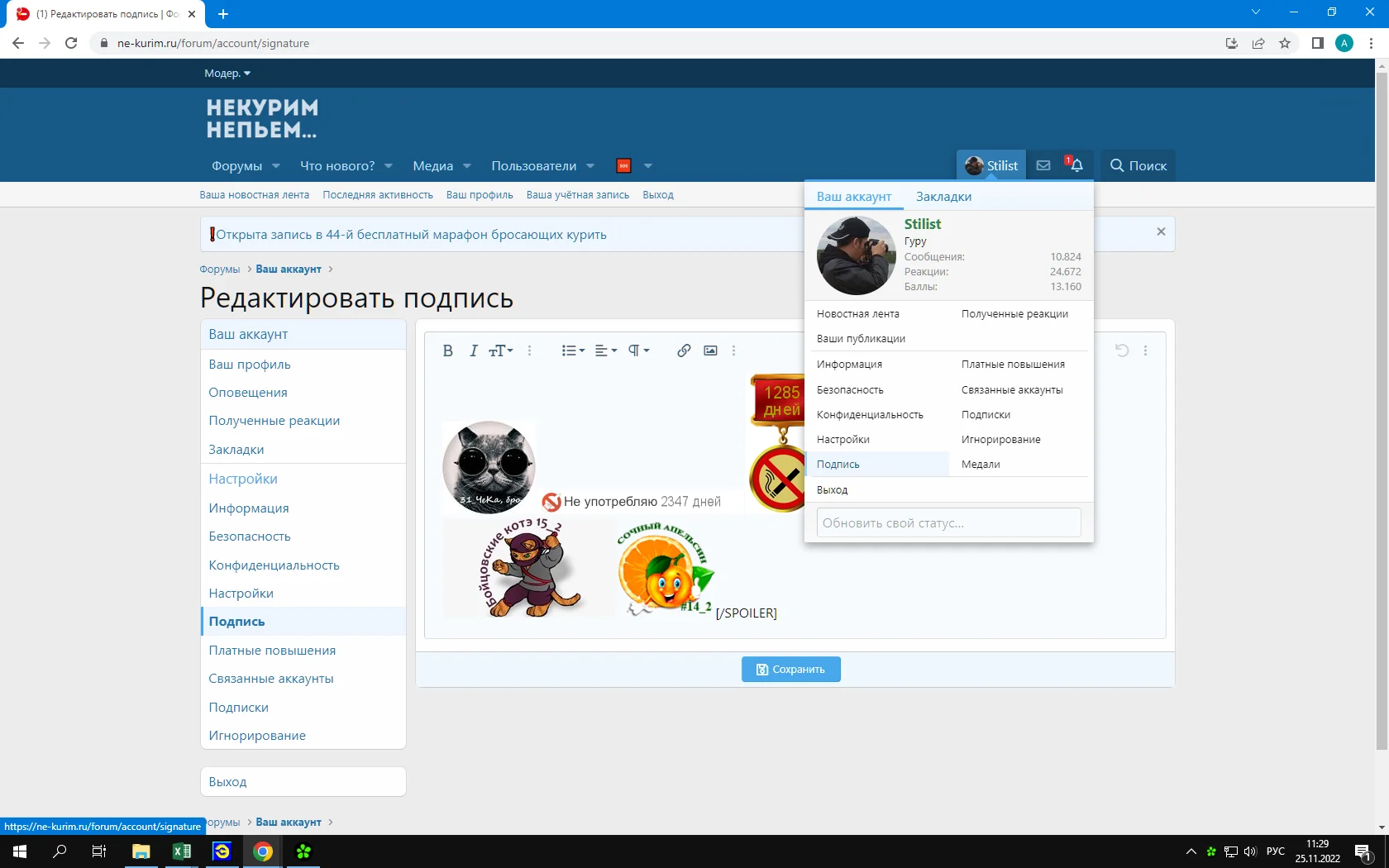Click the share page icon in address bar

click(1258, 43)
